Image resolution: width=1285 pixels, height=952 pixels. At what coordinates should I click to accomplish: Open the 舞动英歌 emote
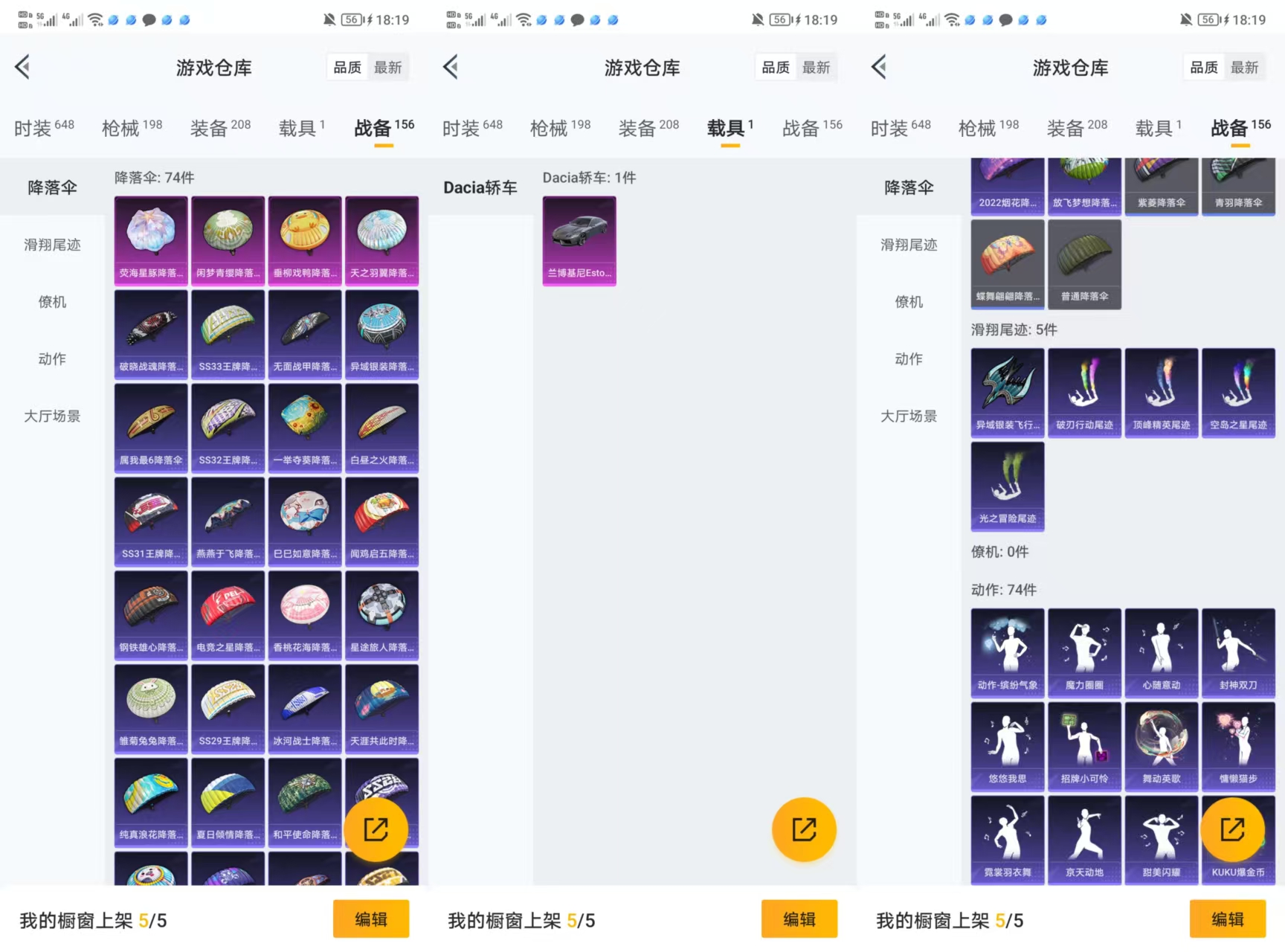coord(1162,747)
